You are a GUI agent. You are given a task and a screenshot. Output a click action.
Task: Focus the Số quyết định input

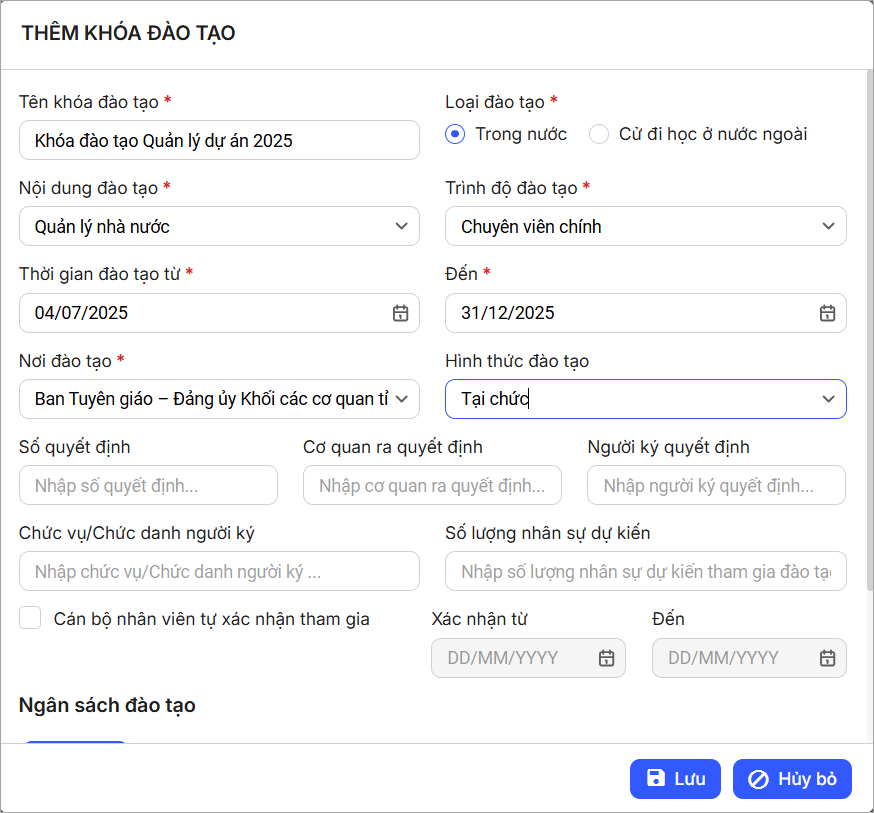(x=148, y=486)
